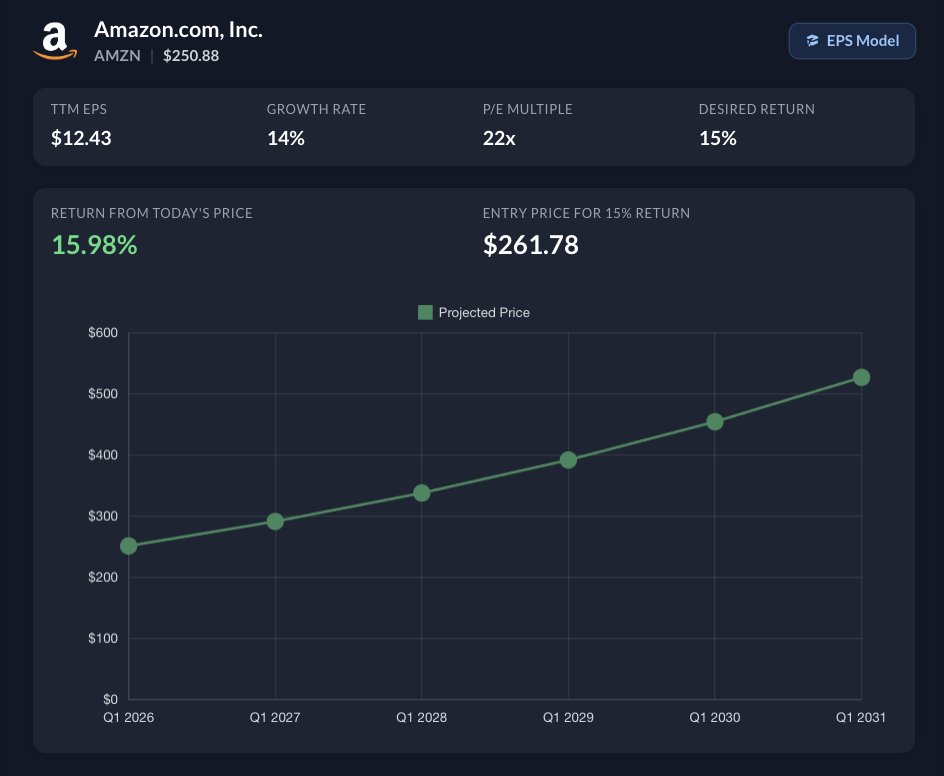
Task: Click the ENTRY PRICE FOR 15% RETURN label
Action: coord(586,213)
